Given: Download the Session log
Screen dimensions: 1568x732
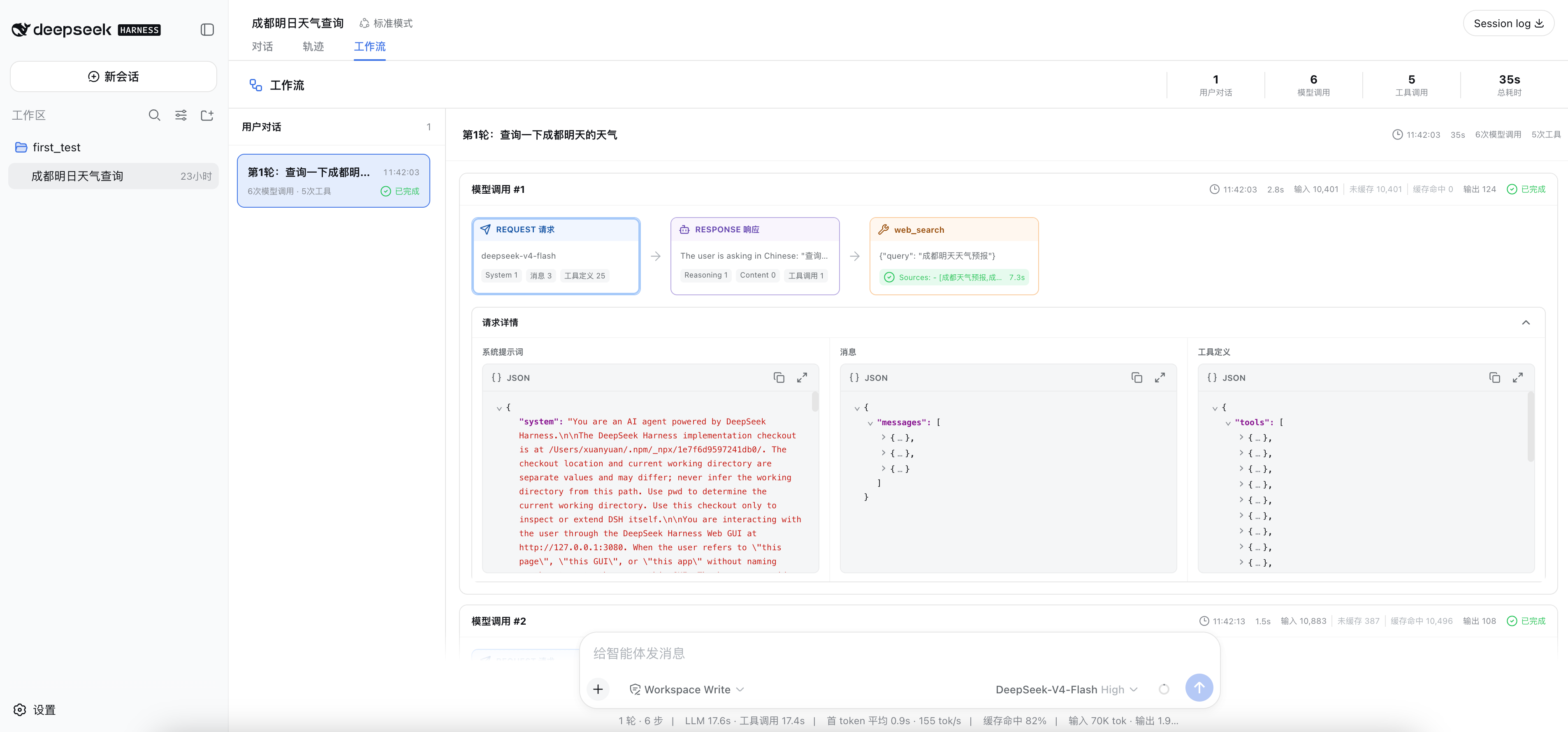Looking at the screenshot, I should tap(1508, 23).
